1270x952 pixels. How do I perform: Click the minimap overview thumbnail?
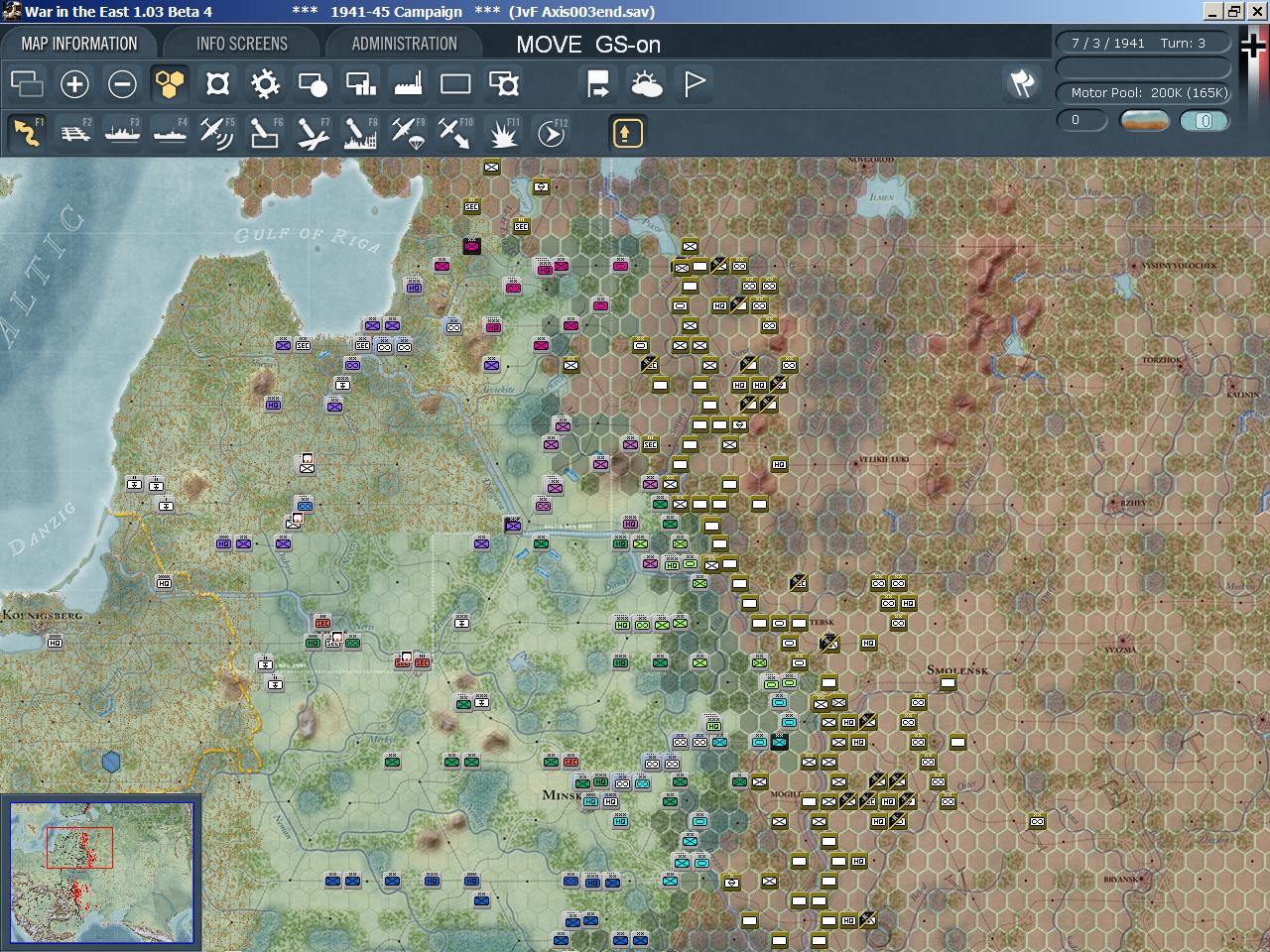101,873
